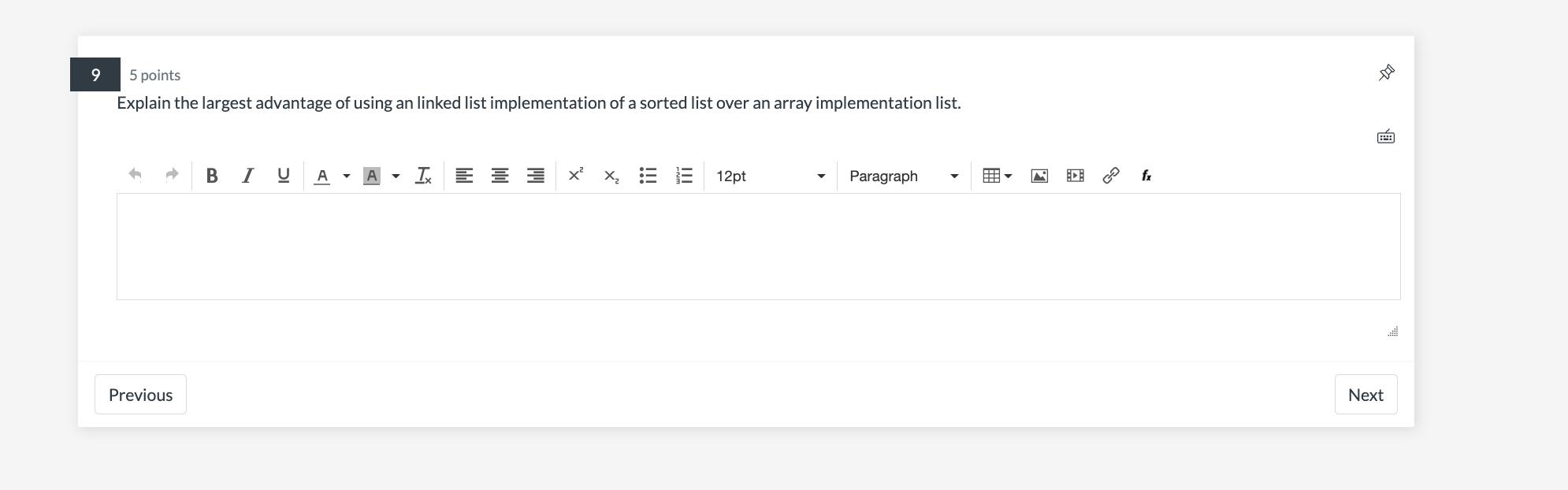Toggle italic formatting
1568x490 pixels.
(247, 176)
